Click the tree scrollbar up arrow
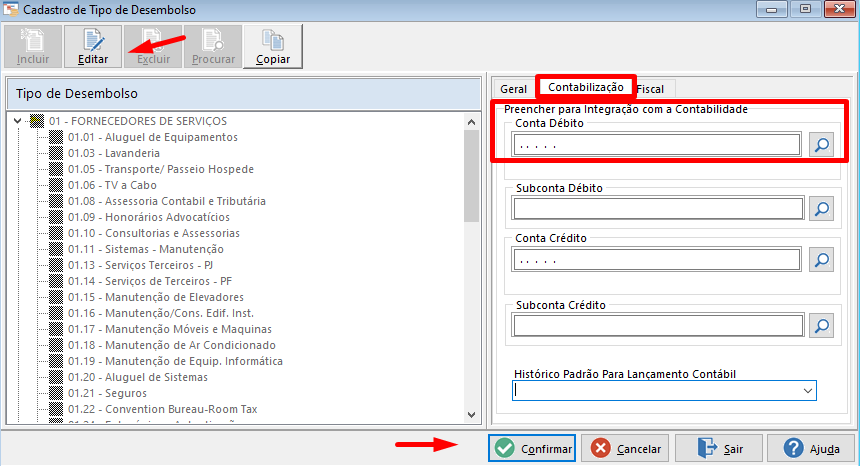The height and width of the screenshot is (466, 860). [x=471, y=122]
